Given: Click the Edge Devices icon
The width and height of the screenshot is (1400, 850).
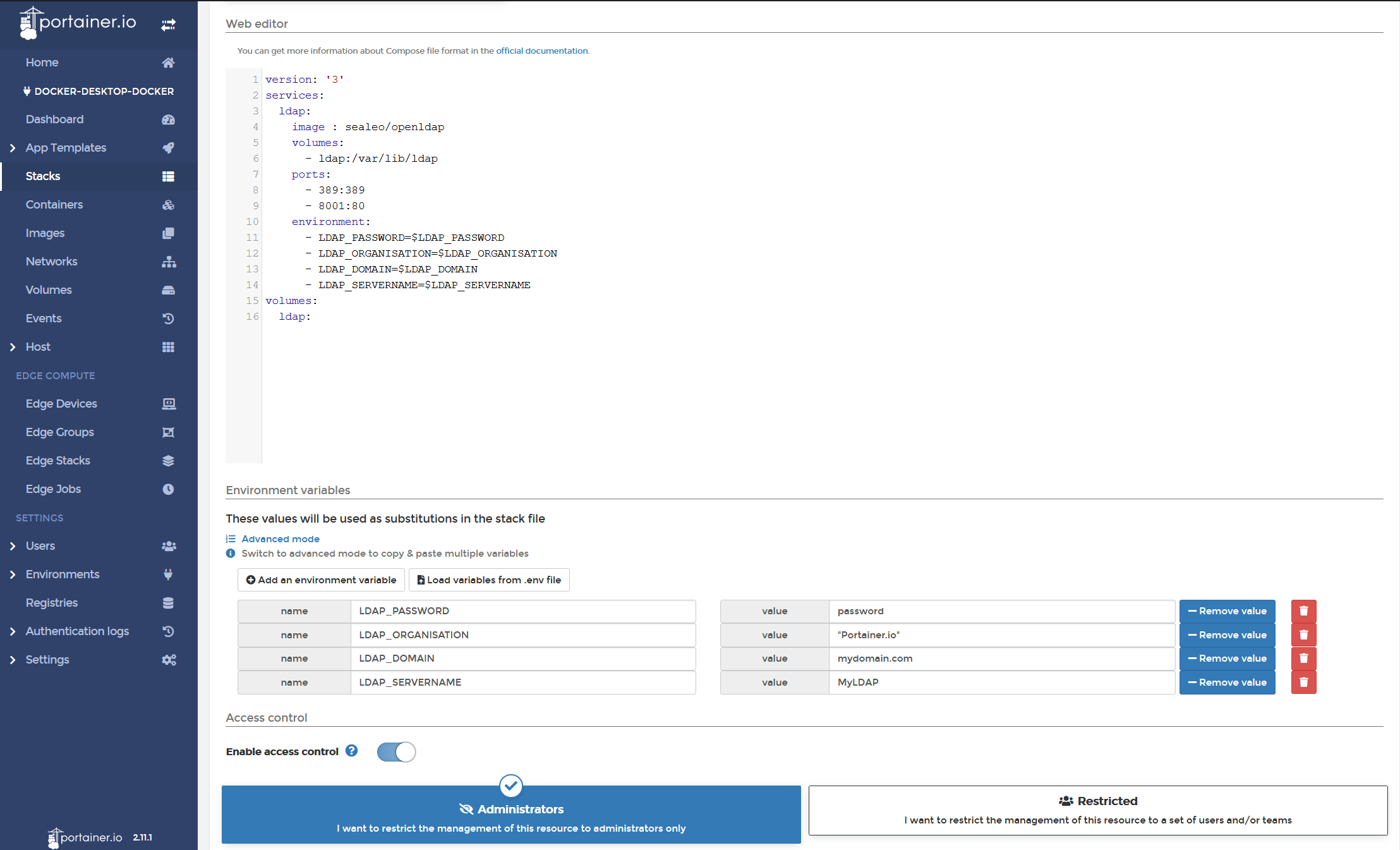Looking at the screenshot, I should pos(167,404).
